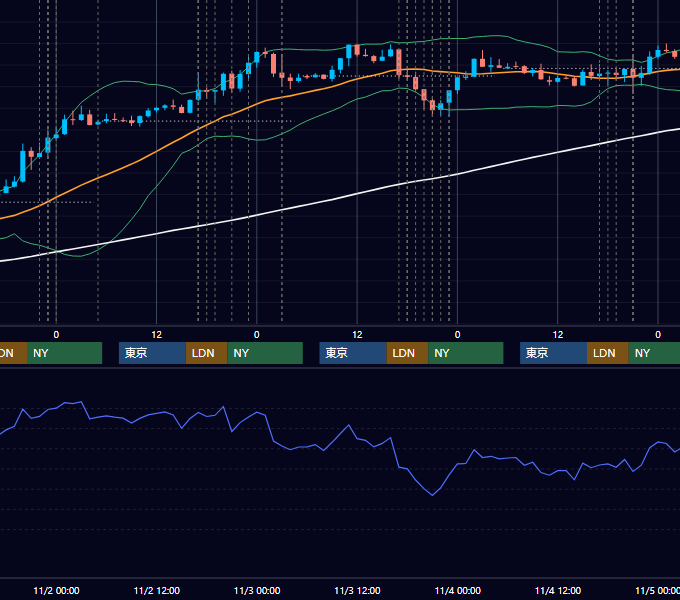Select the LDN session block on 11/3
This screenshot has height=600, width=680.
tap(407, 353)
